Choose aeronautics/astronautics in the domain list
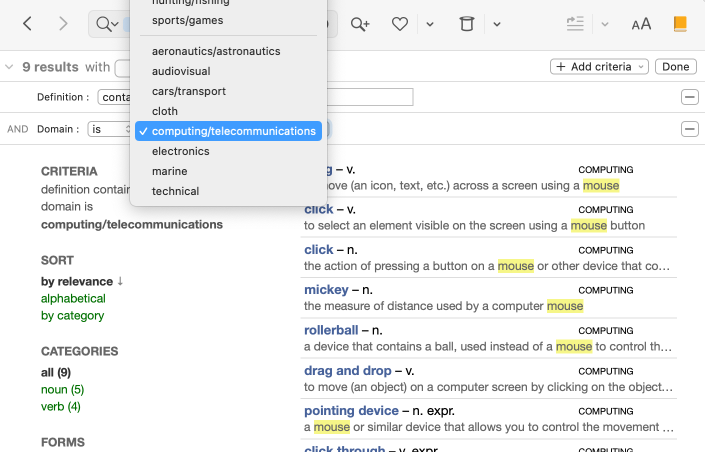This screenshot has height=452, width=705. (216, 51)
